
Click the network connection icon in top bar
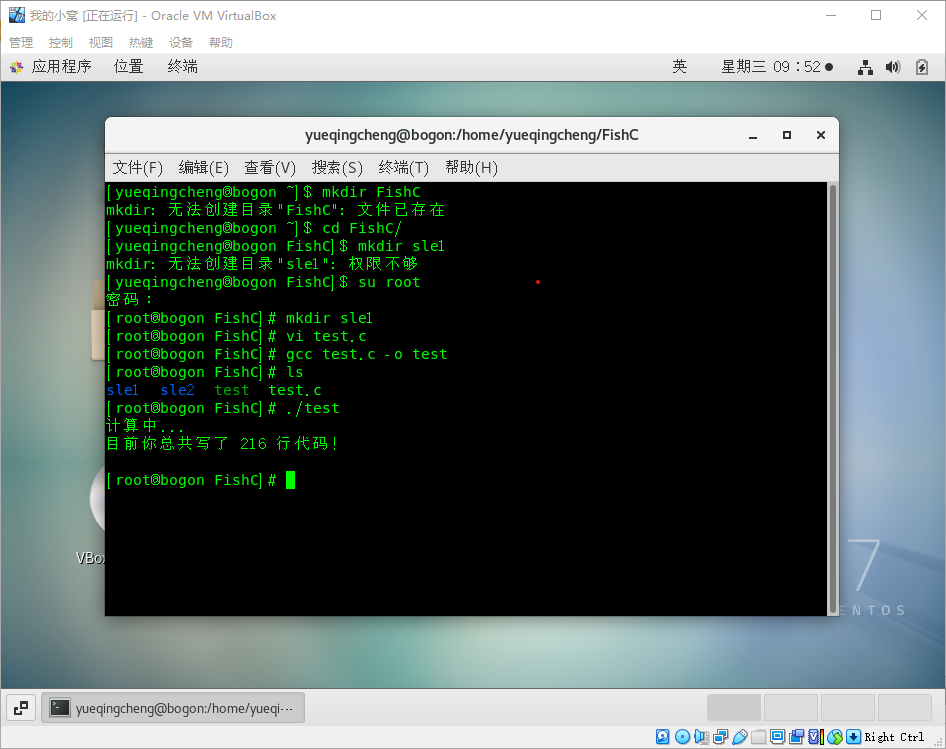click(865, 67)
